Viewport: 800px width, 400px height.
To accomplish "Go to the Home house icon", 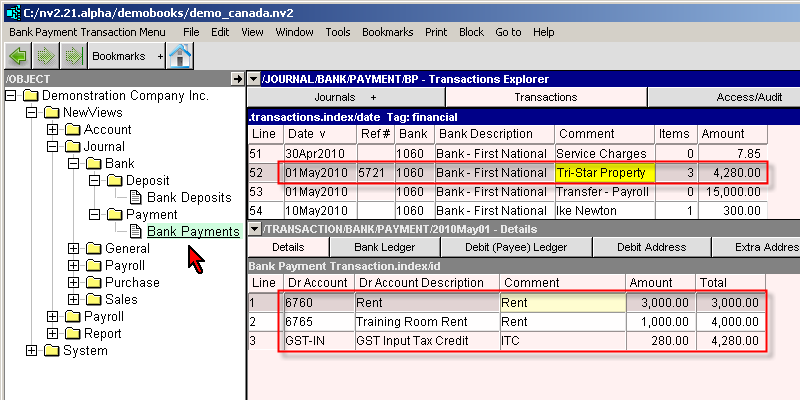I will (x=180, y=56).
